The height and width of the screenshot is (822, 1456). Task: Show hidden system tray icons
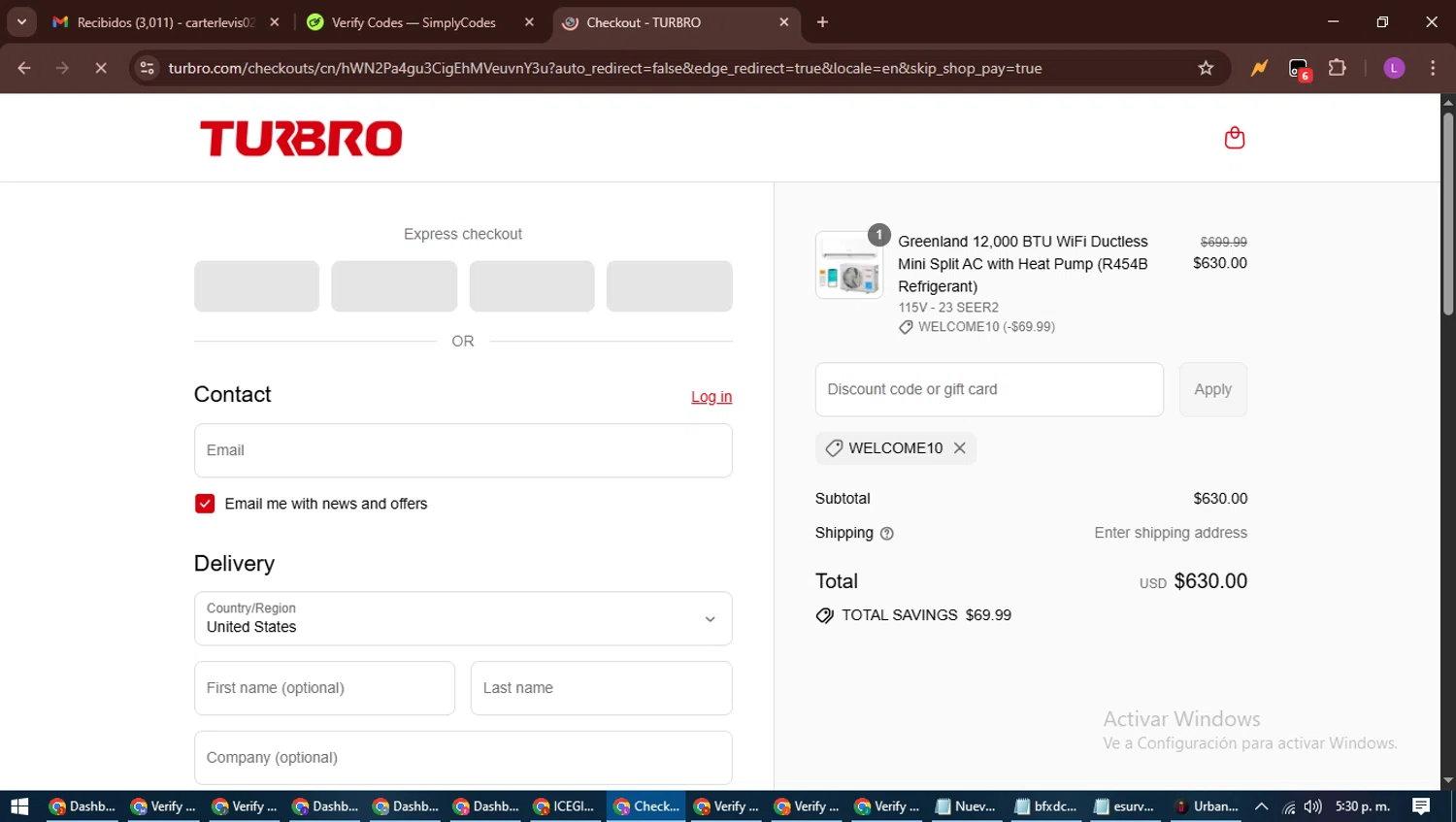pos(1261,806)
